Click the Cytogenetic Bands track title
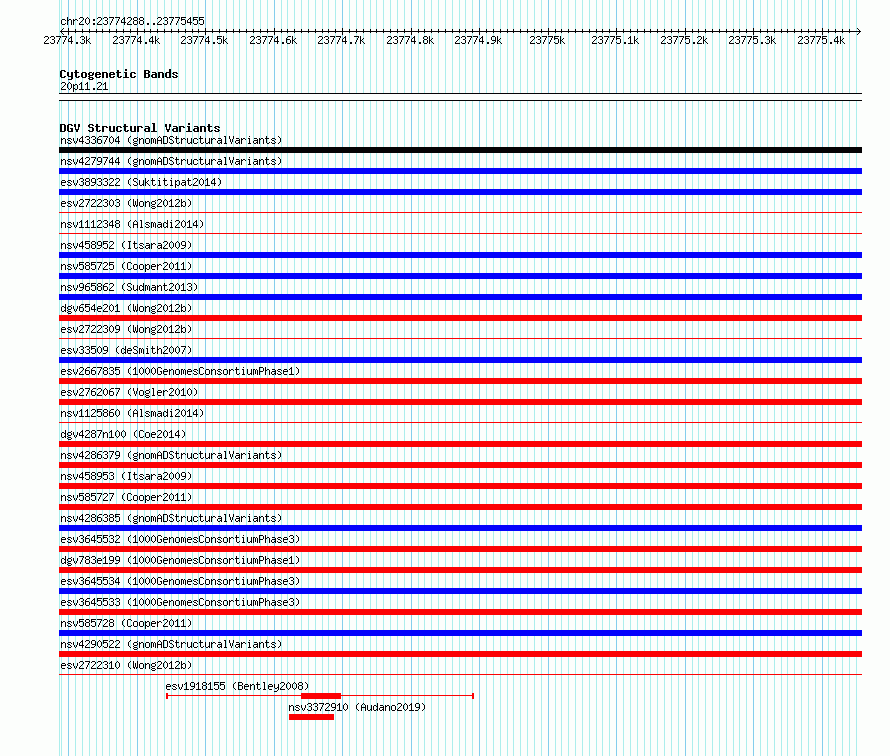The image size is (890, 756). point(119,74)
